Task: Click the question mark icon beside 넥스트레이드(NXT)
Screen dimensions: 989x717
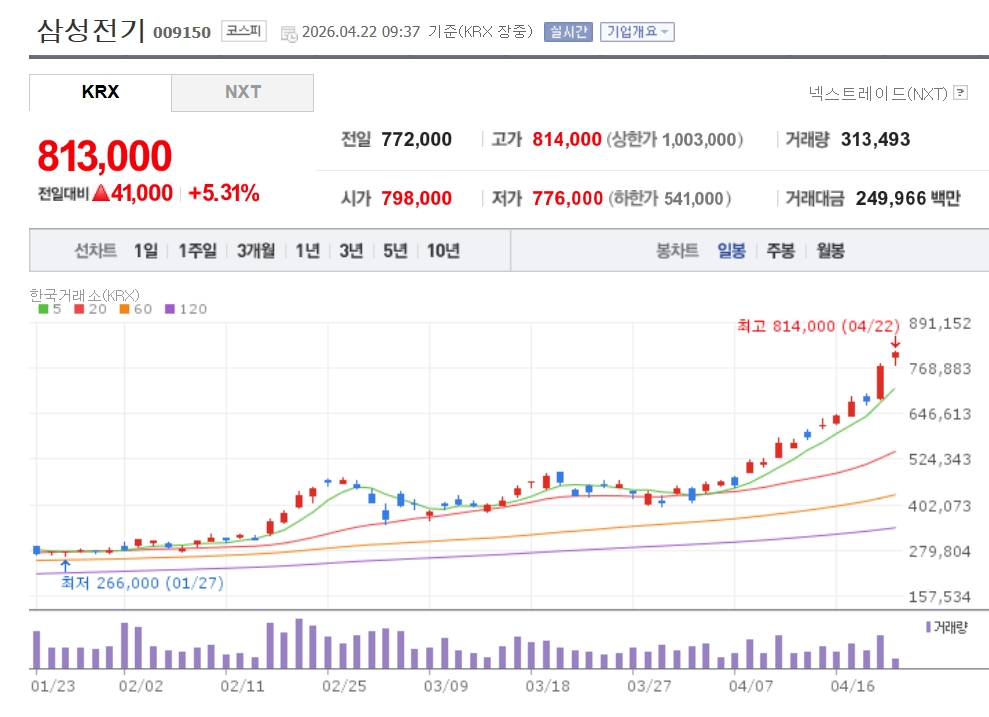Action: (x=961, y=93)
